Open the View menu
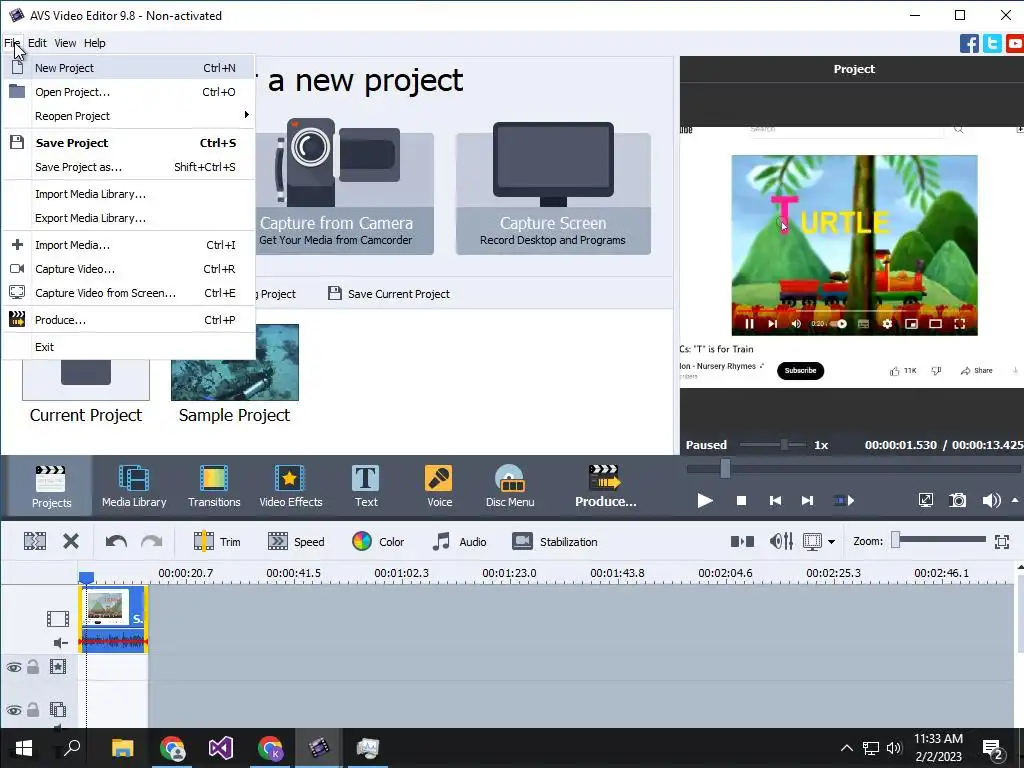1024x768 pixels. coord(65,43)
